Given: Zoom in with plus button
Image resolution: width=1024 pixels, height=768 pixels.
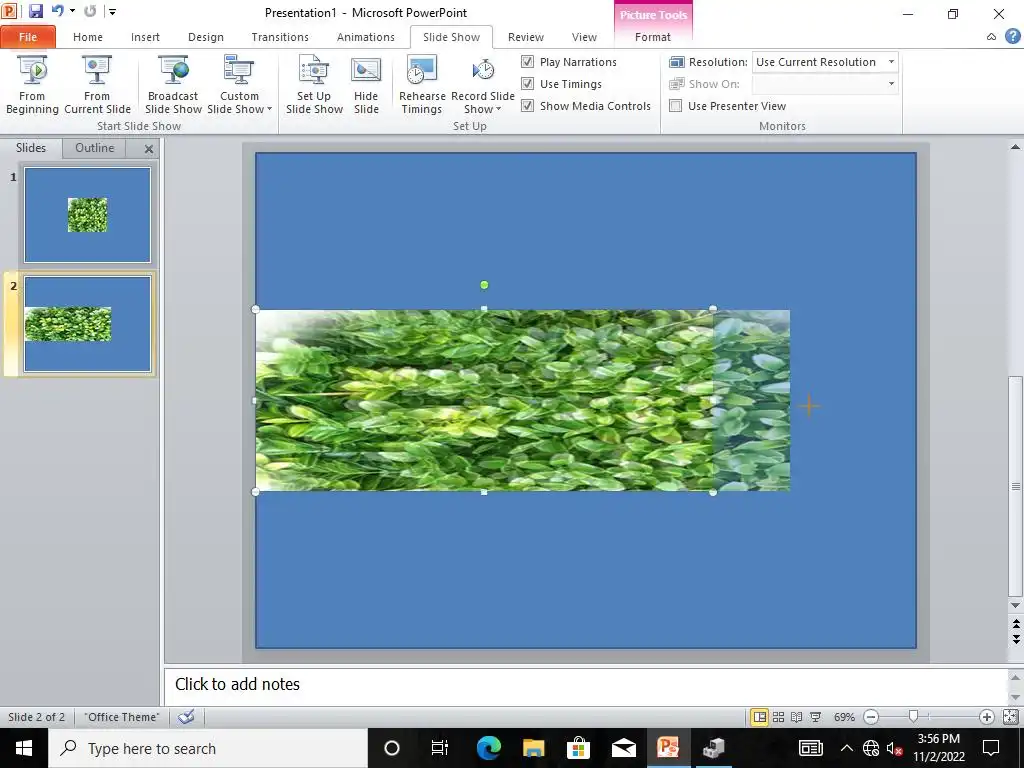Looking at the screenshot, I should click(986, 717).
